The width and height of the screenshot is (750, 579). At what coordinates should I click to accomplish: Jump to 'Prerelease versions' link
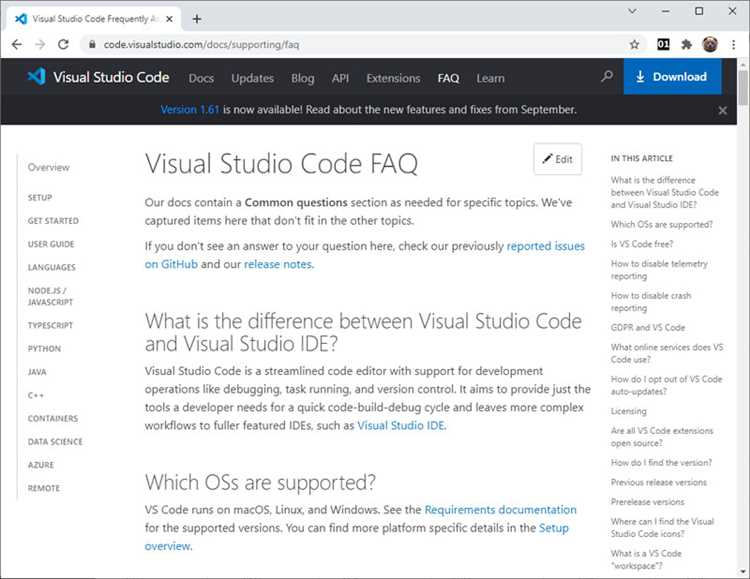[x=647, y=502]
